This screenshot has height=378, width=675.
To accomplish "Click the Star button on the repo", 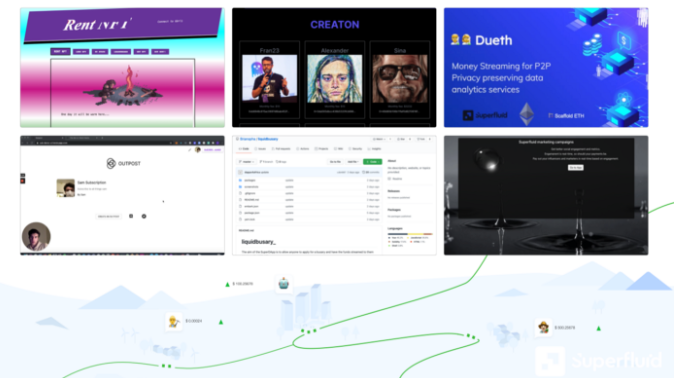I will click(x=402, y=139).
